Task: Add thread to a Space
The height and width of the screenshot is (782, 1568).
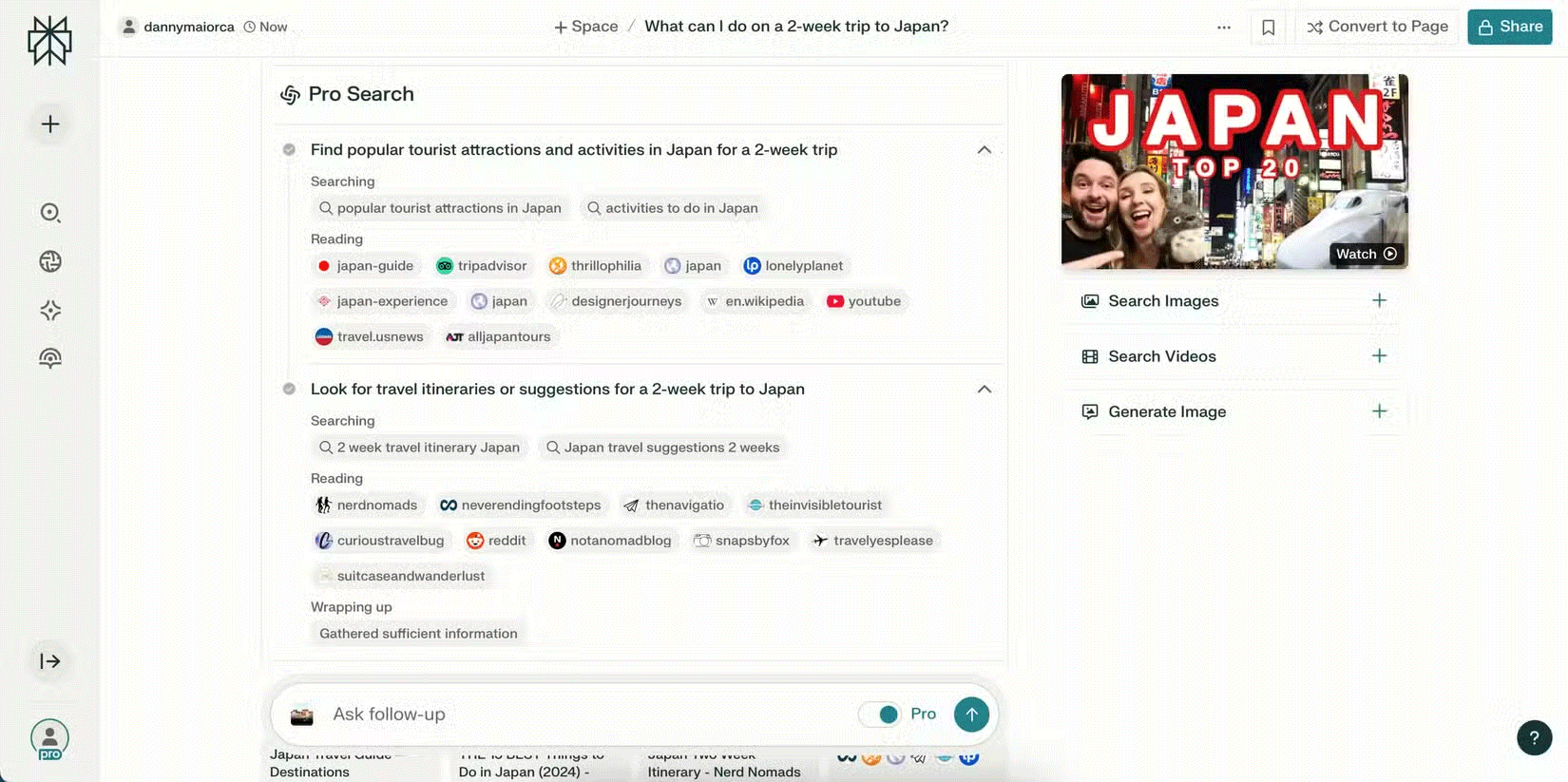Action: 586,27
